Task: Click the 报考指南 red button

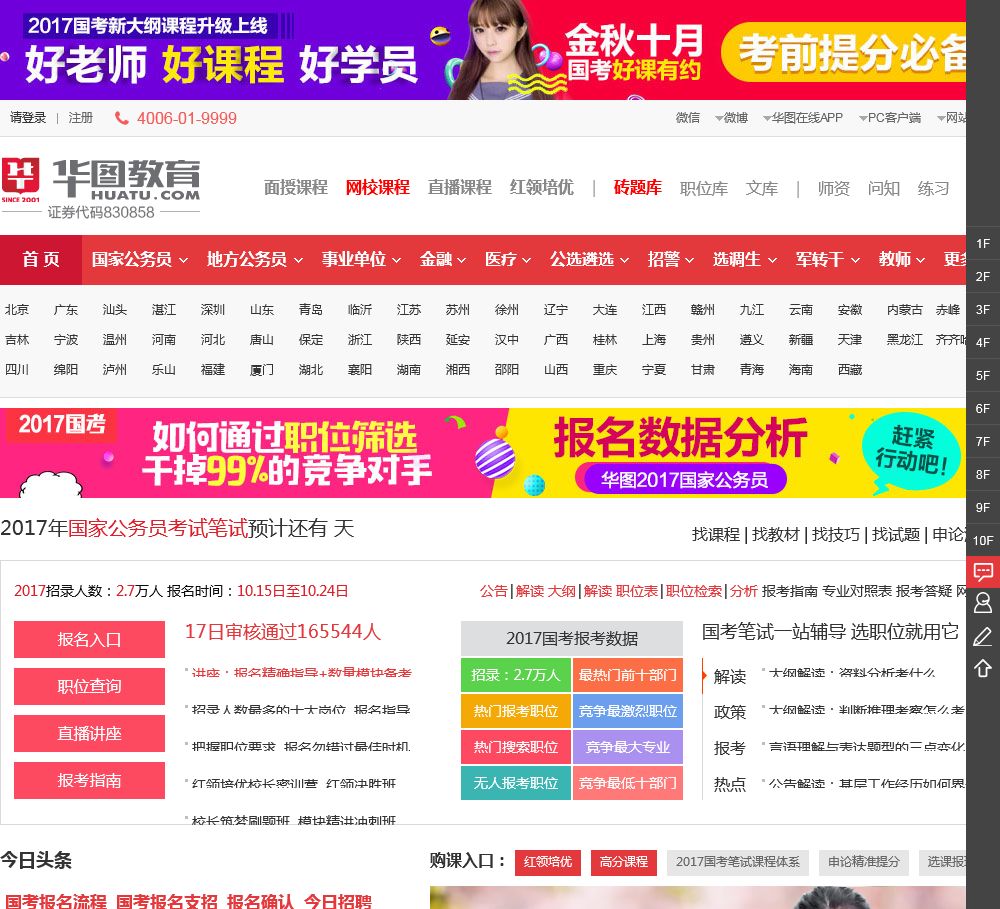Action: tap(89, 780)
